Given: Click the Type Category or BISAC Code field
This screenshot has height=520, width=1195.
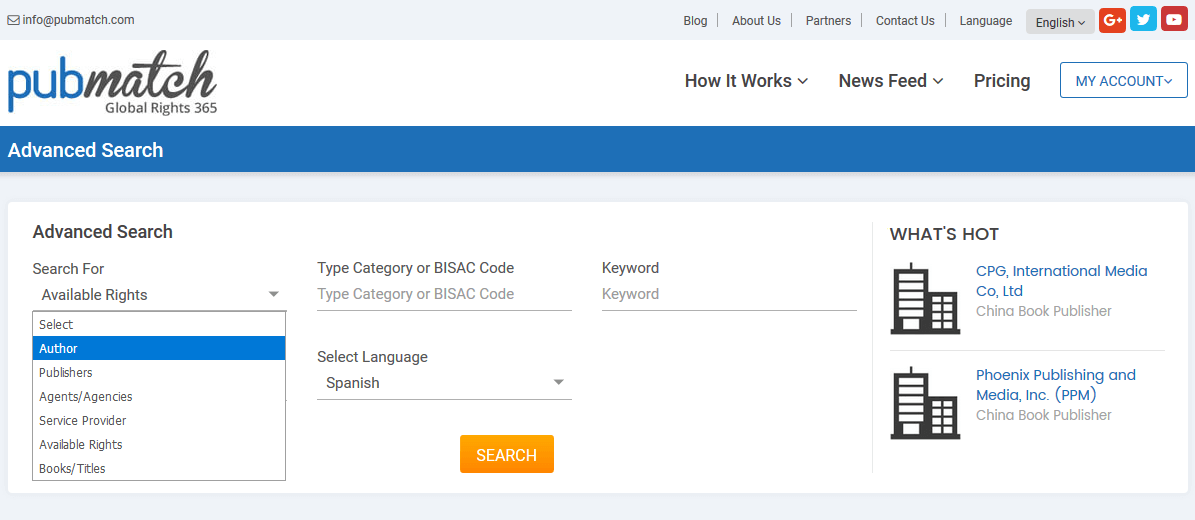Looking at the screenshot, I should (x=444, y=294).
